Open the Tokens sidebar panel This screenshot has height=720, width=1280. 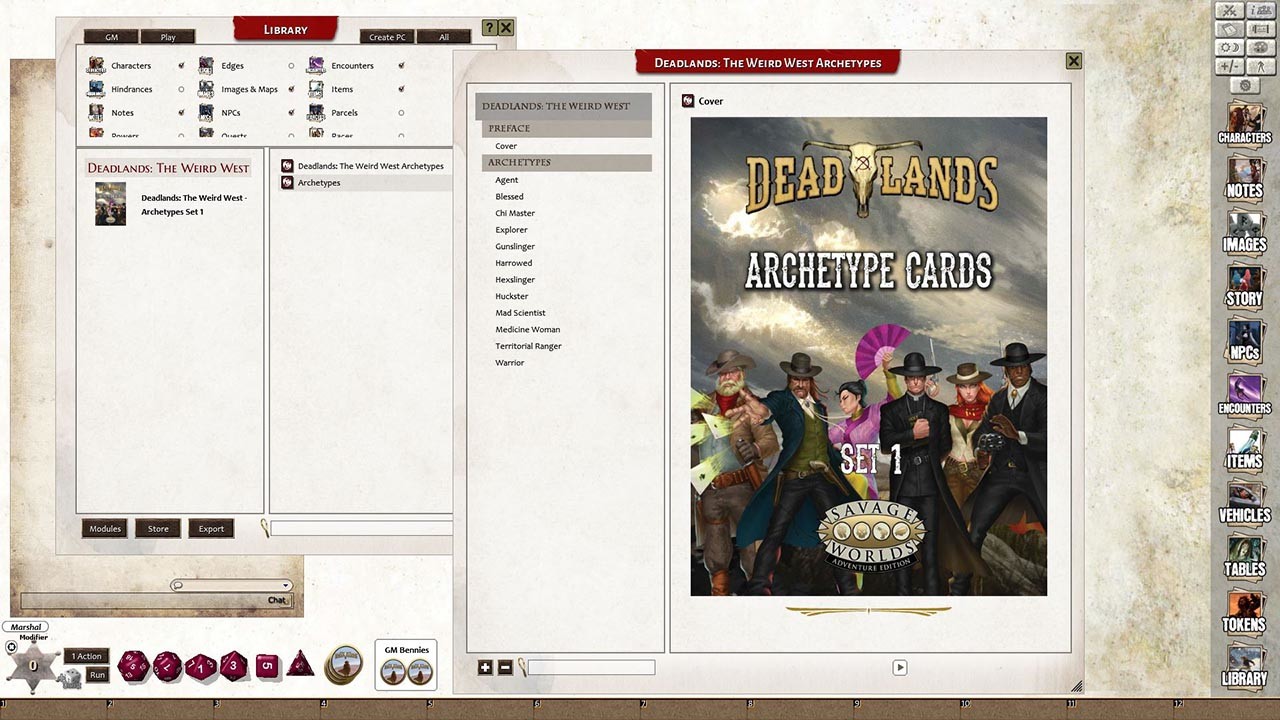click(x=1244, y=615)
